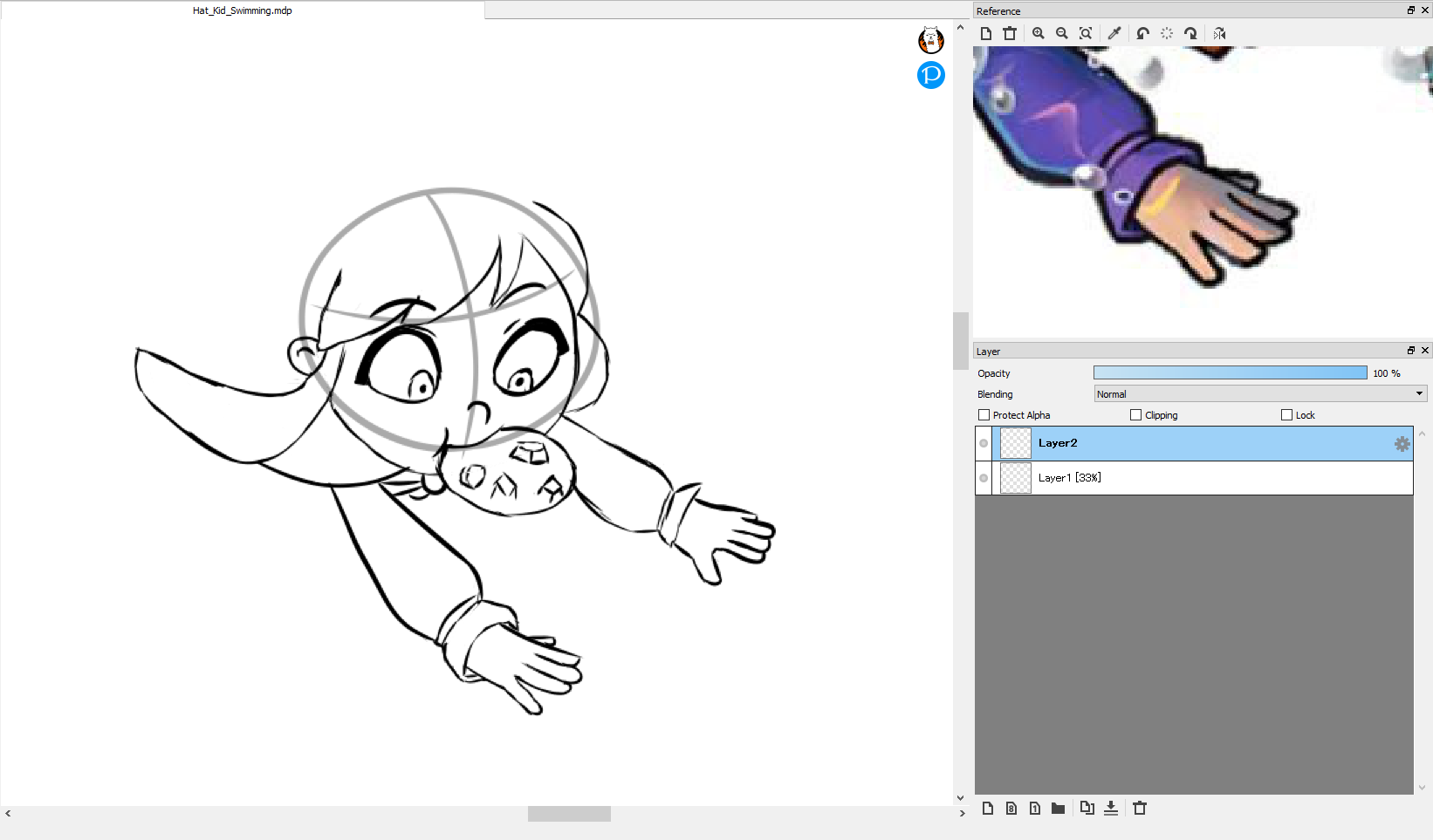Enable the layer Lock checkbox

pos(1286,415)
